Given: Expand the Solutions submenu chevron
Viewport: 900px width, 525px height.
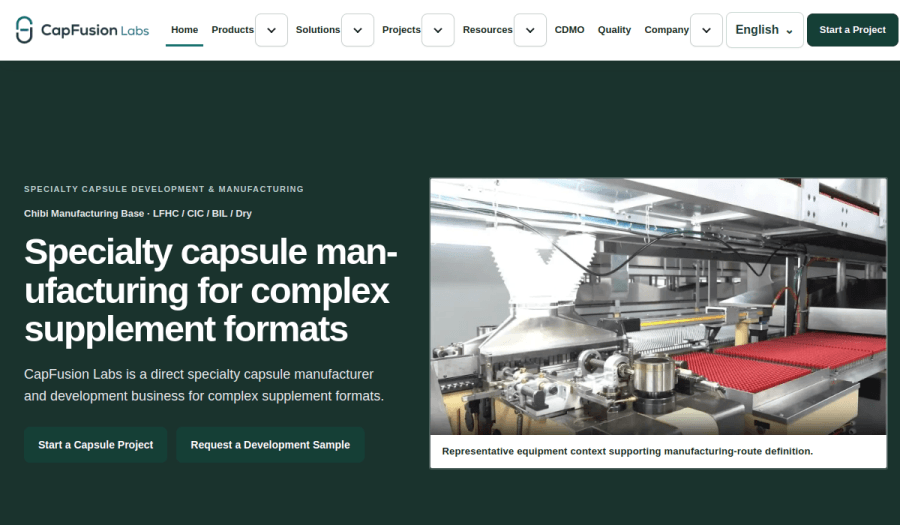Looking at the screenshot, I should [x=358, y=30].
